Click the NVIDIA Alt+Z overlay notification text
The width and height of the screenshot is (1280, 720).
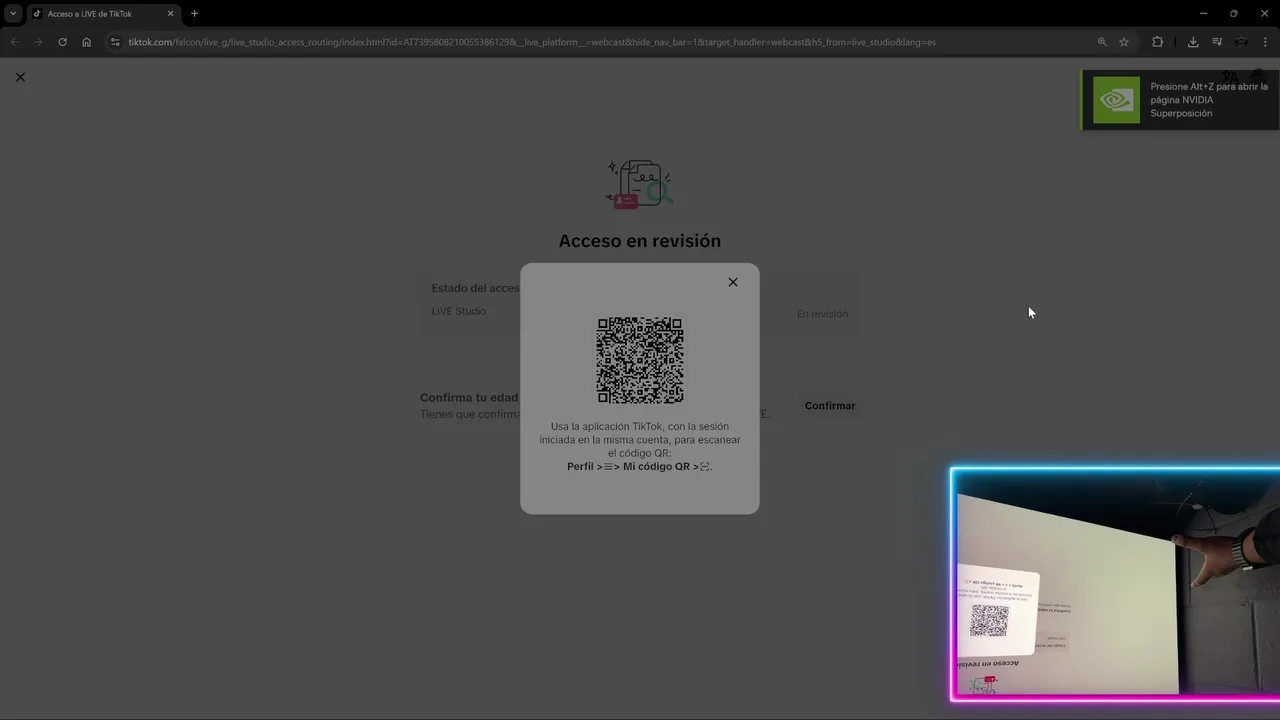click(1209, 100)
